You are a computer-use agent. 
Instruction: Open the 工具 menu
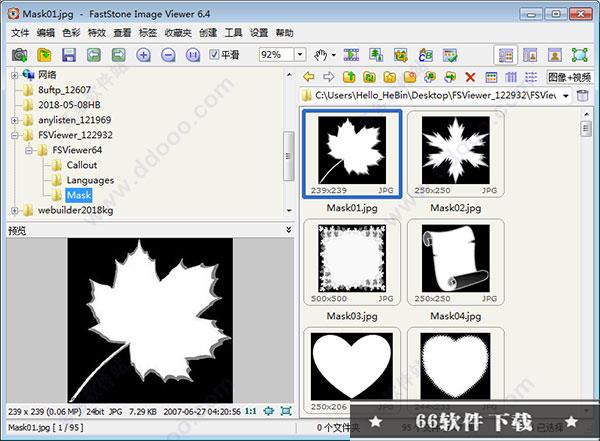coord(233,33)
